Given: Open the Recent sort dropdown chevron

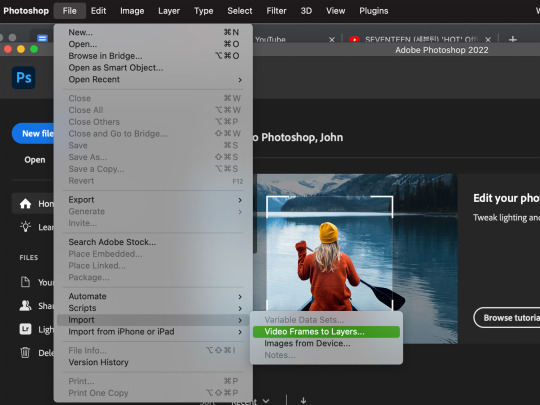Looking at the screenshot, I should (x=266, y=401).
